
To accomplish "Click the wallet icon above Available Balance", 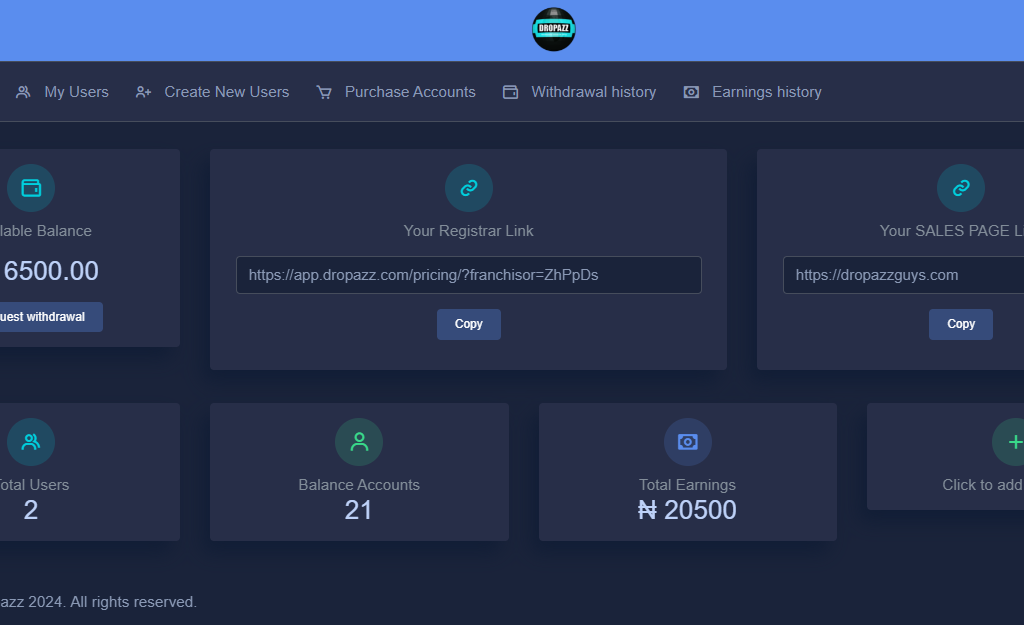I will point(31,188).
